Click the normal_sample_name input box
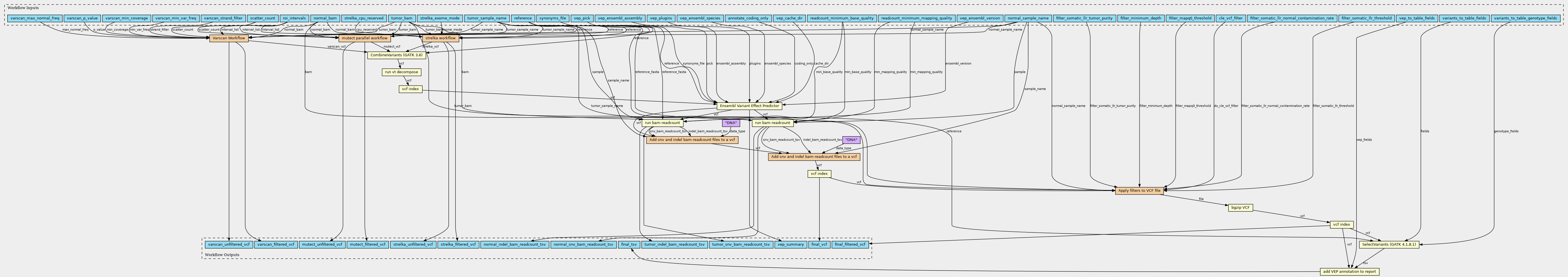1568x277 pixels. [x=1028, y=18]
